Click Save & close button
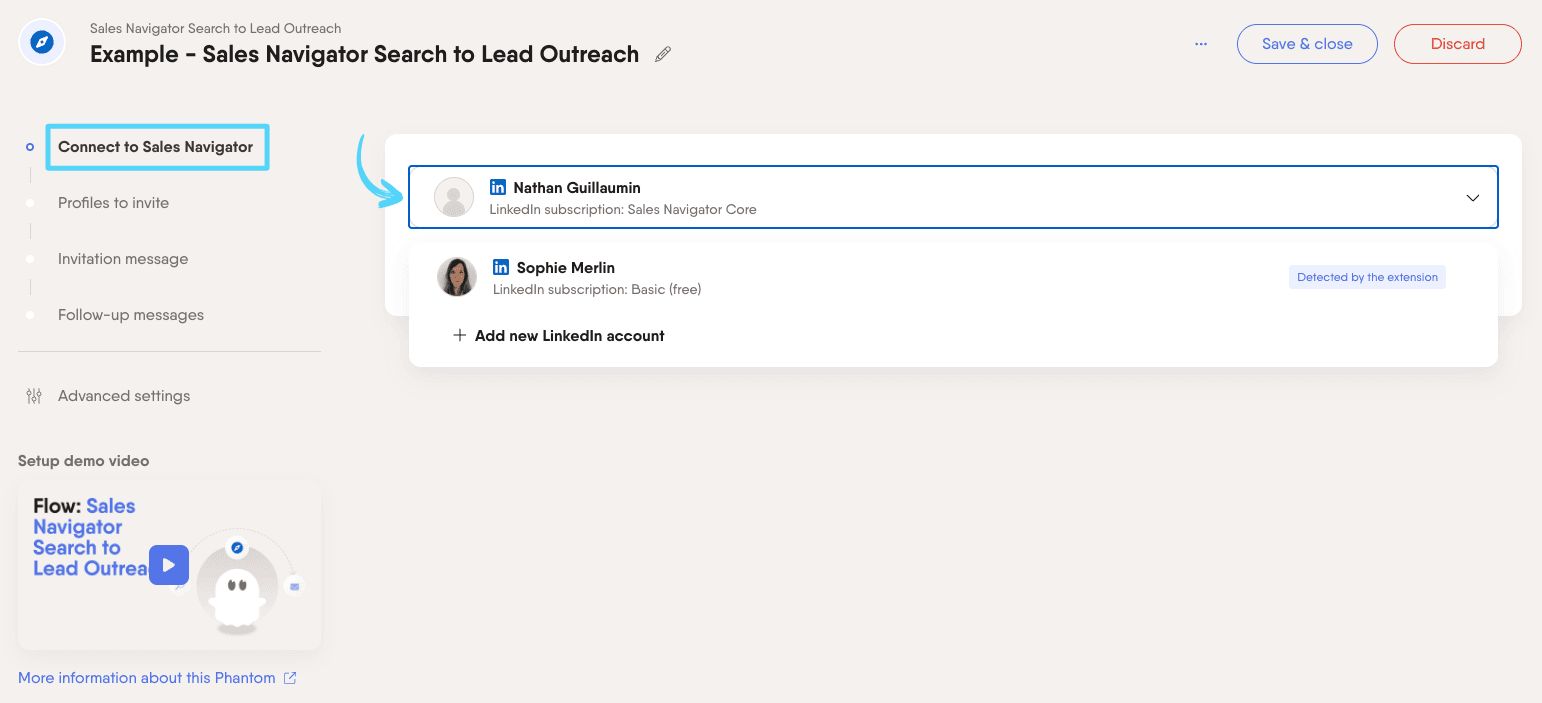The image size is (1542, 703). click(x=1307, y=44)
